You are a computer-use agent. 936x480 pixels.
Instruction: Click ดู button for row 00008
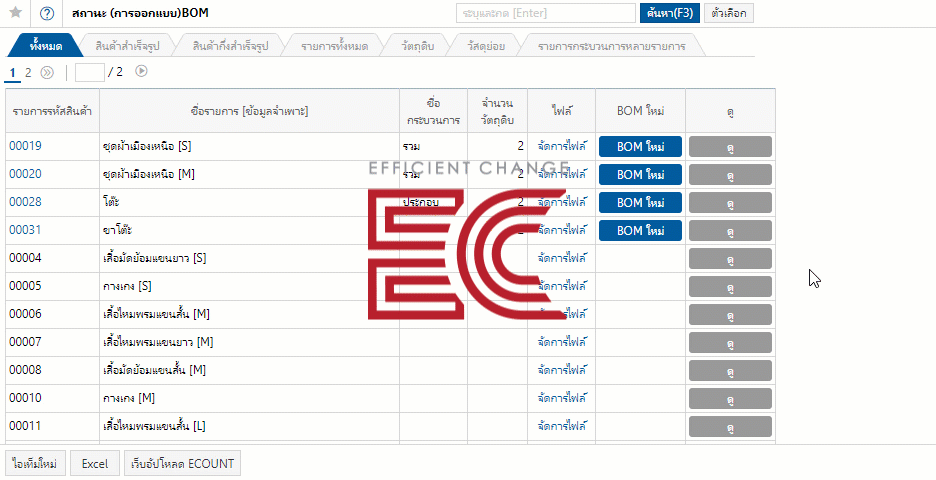coord(730,371)
